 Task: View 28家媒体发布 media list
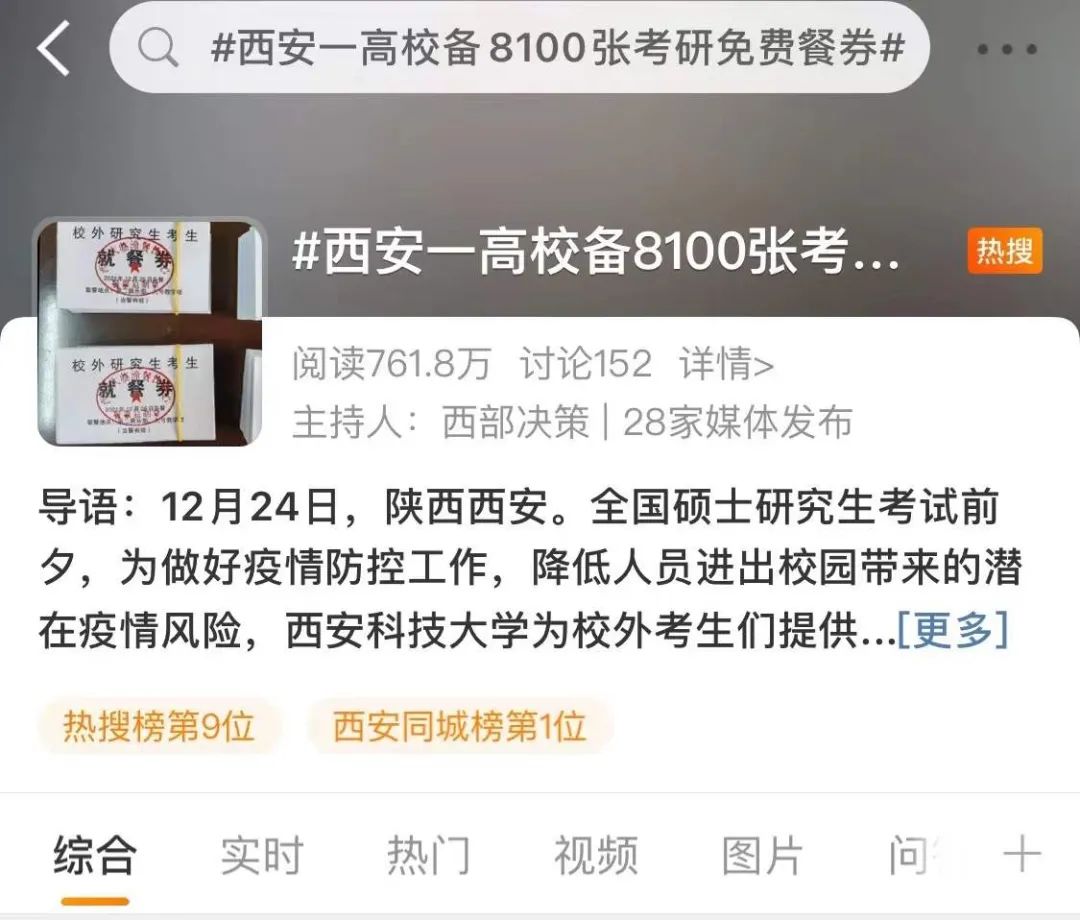coord(738,421)
